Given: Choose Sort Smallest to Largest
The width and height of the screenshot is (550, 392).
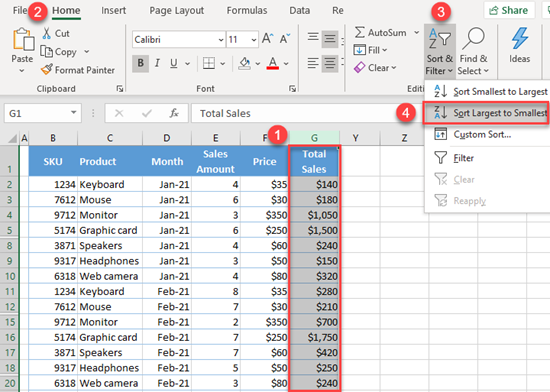Looking at the screenshot, I should pyautogui.click(x=487, y=92).
